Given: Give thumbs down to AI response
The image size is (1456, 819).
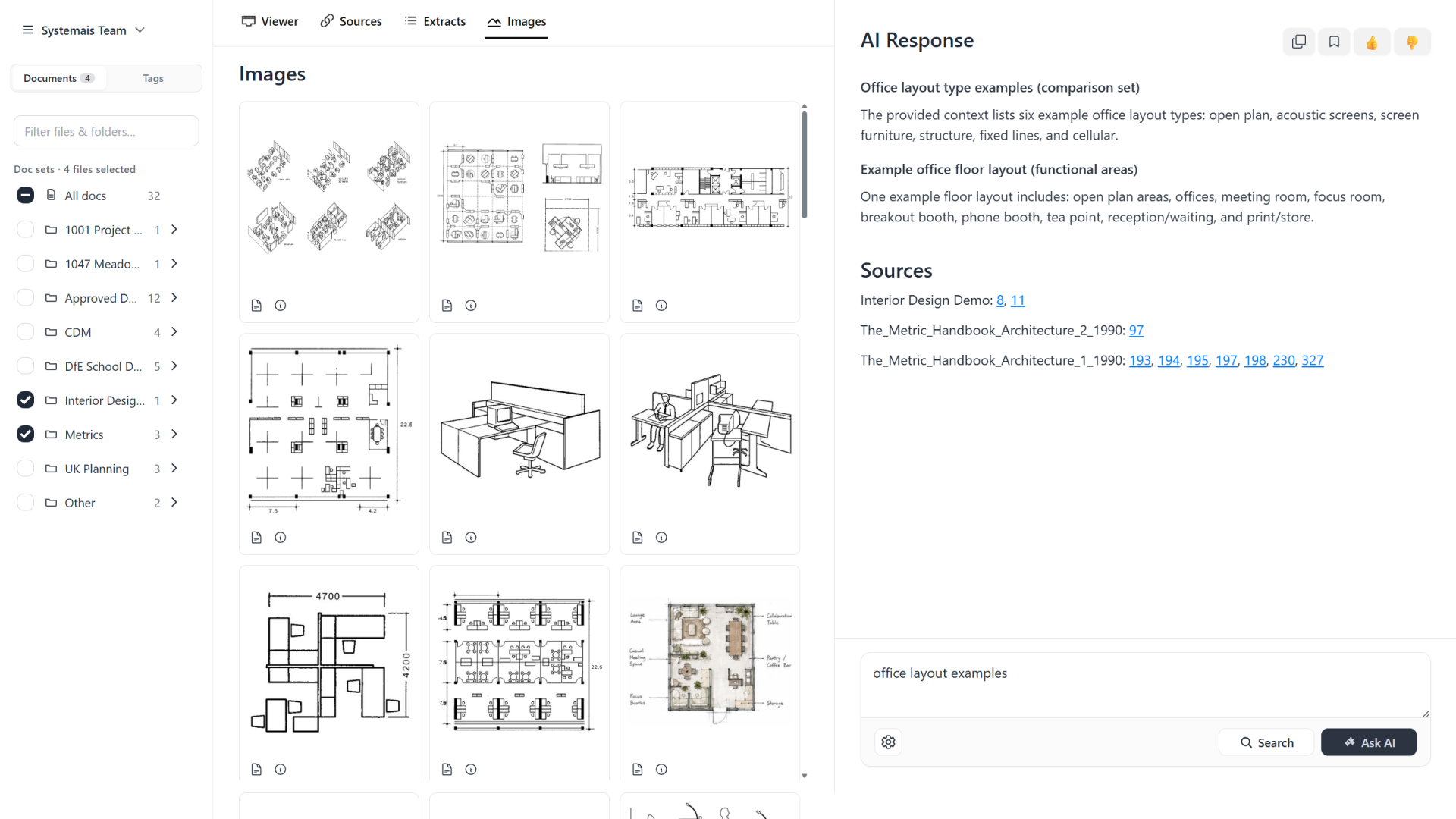Looking at the screenshot, I should 1412,42.
